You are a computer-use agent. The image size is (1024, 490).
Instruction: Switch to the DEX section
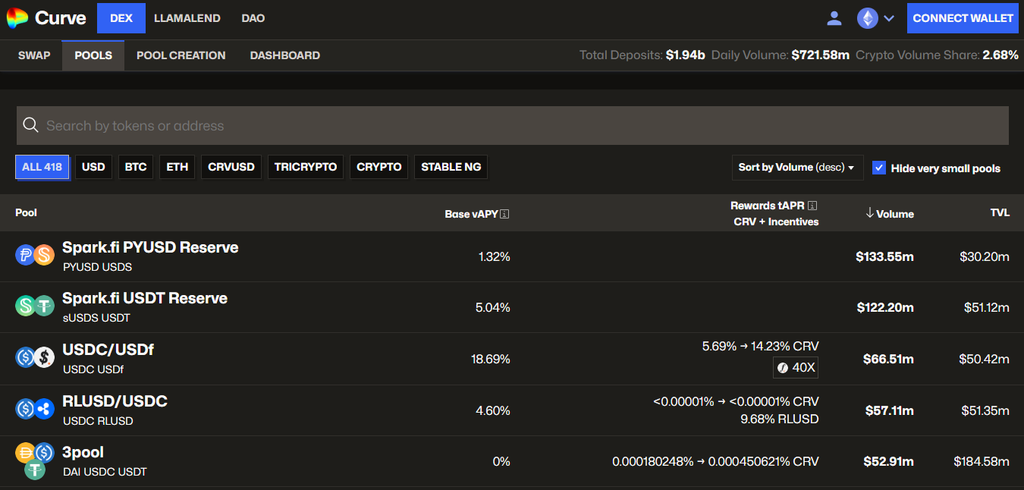click(121, 18)
